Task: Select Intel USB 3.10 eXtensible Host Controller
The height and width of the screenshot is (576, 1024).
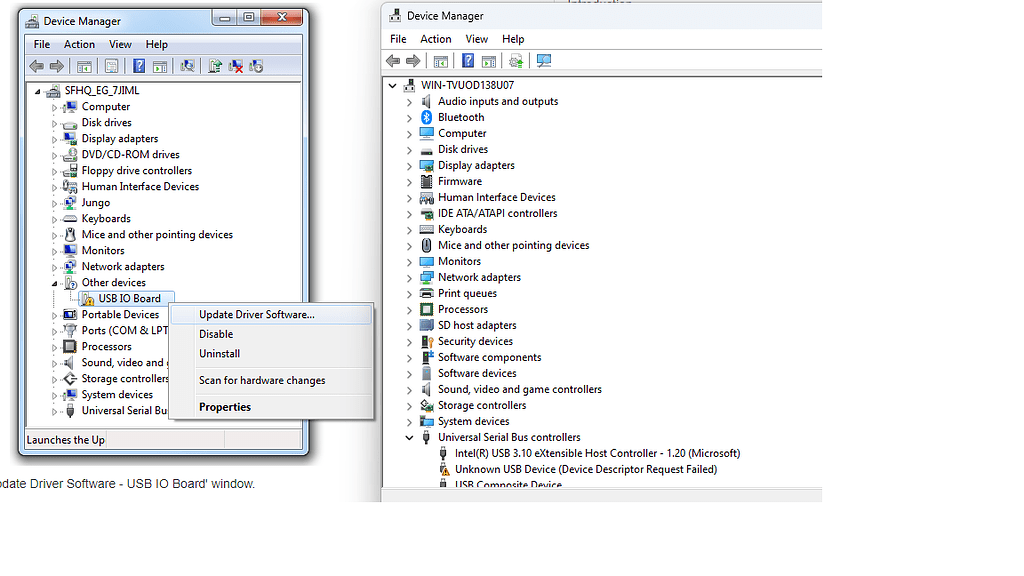Action: click(596, 453)
